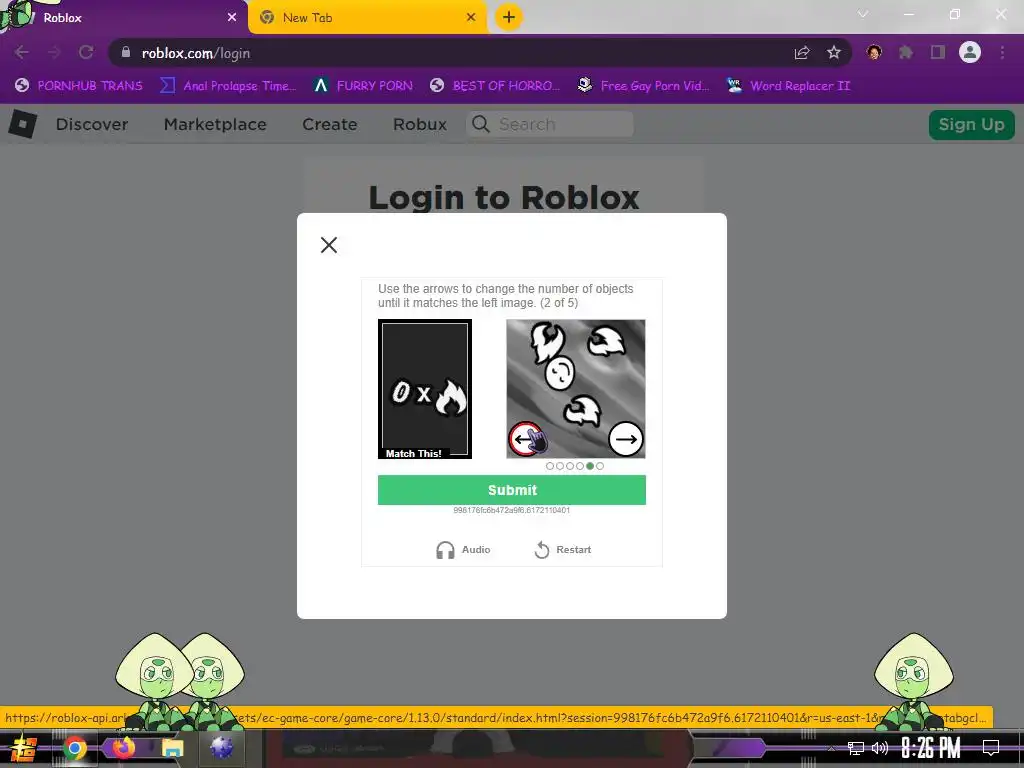Open the Robux page

[420, 124]
